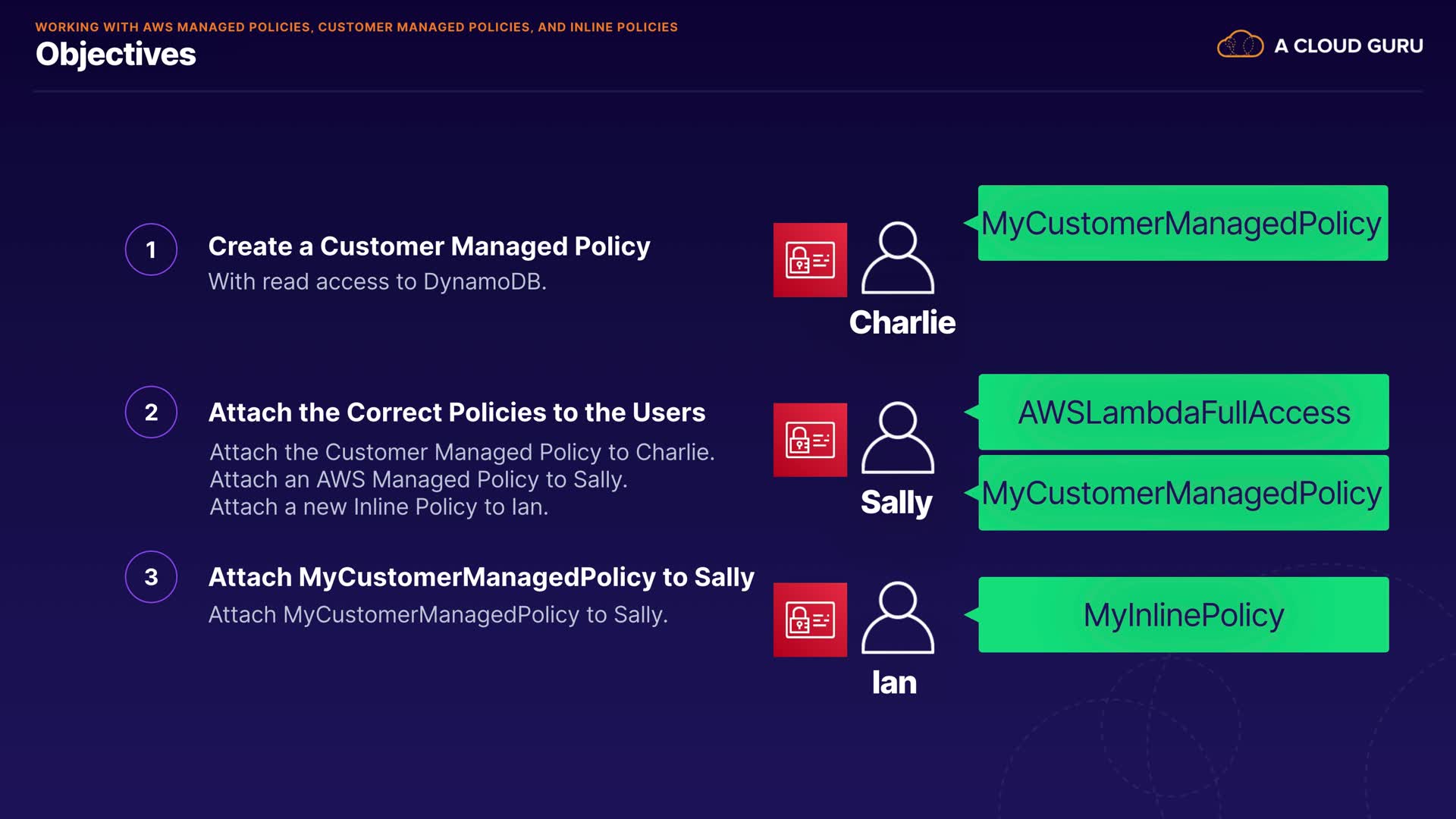
Task: Click the orange course title header text
Action: click(356, 27)
